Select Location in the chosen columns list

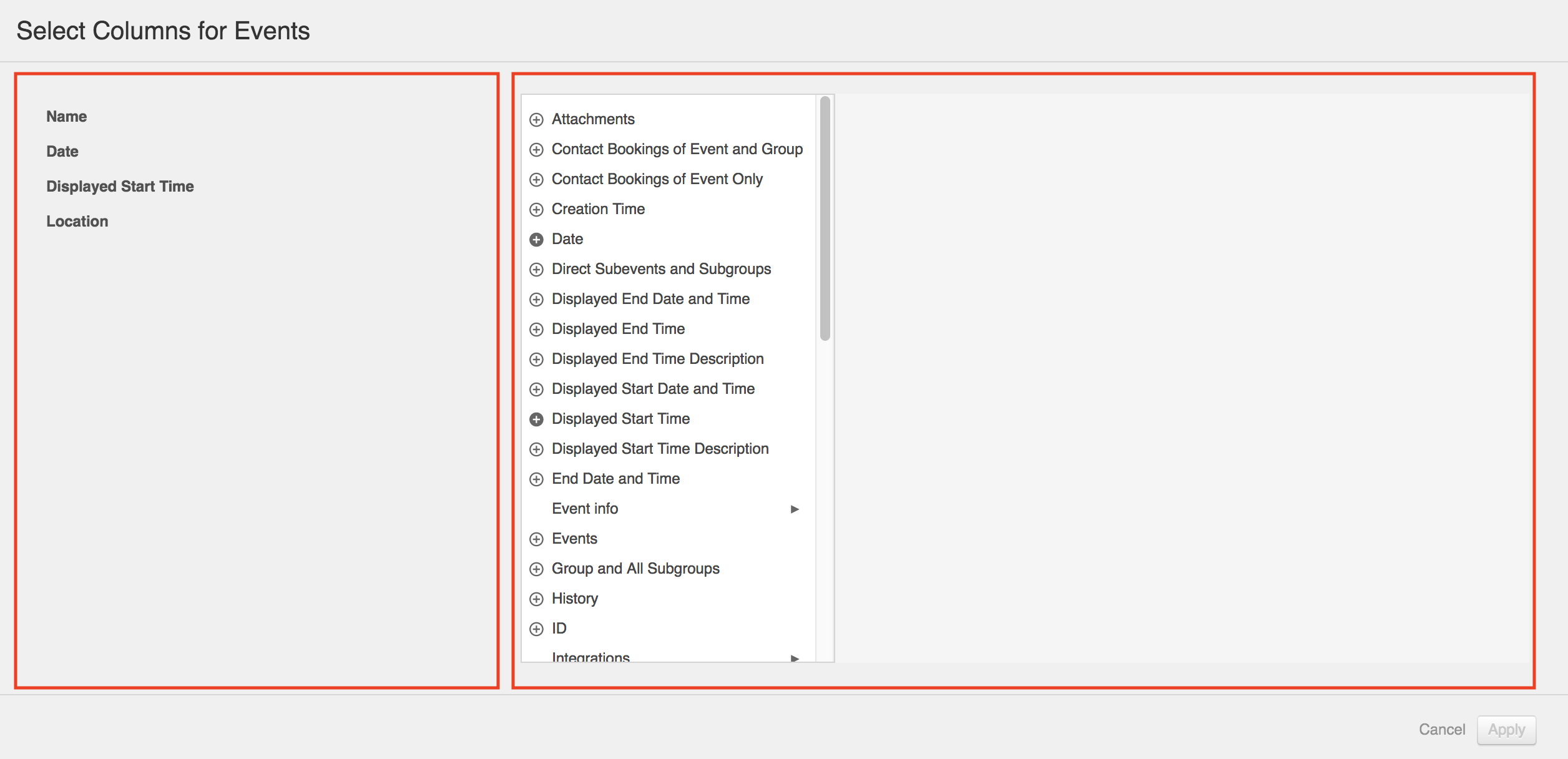point(77,222)
